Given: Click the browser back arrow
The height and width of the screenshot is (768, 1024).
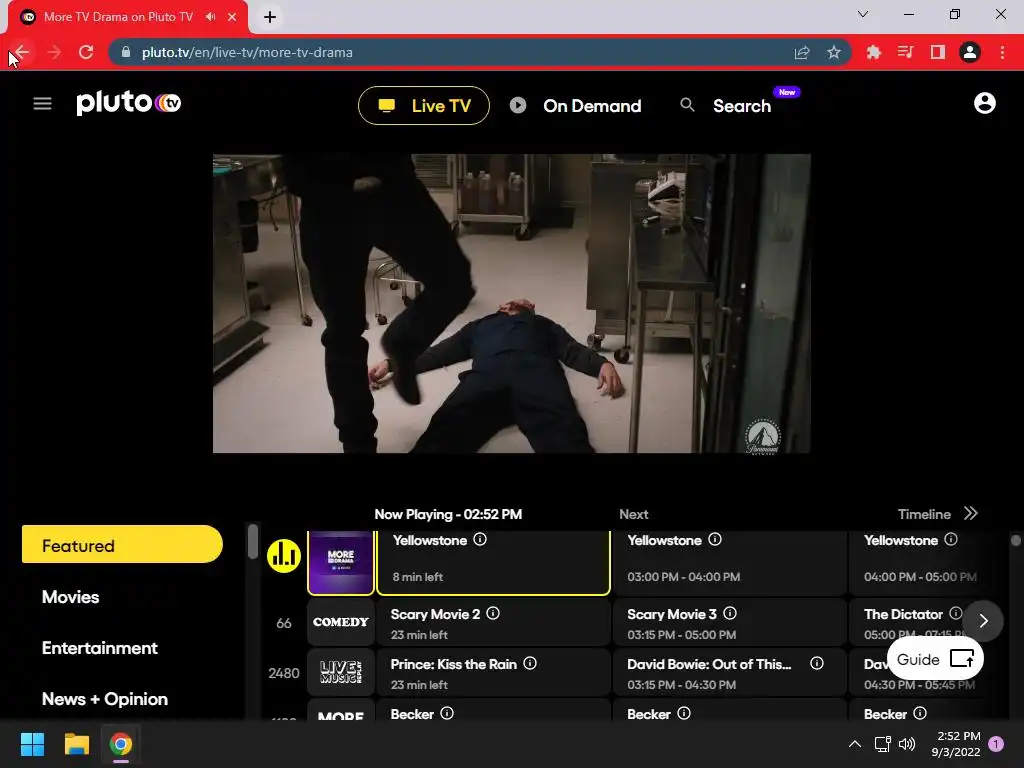Looking at the screenshot, I should pos(22,52).
